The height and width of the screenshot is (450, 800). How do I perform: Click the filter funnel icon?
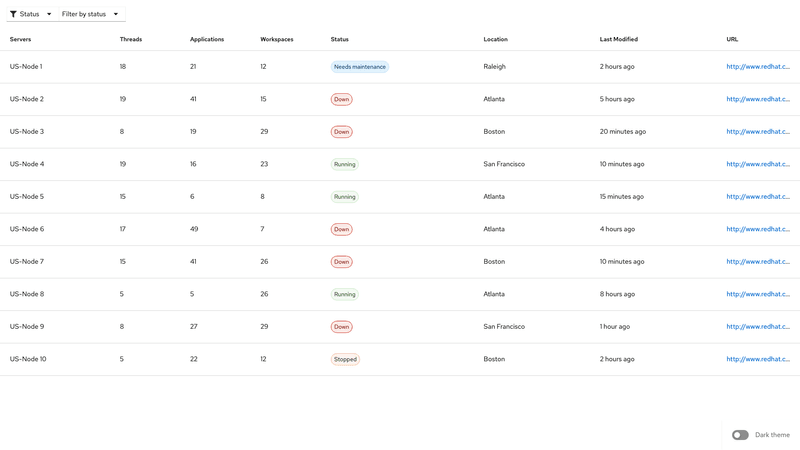click(x=13, y=14)
